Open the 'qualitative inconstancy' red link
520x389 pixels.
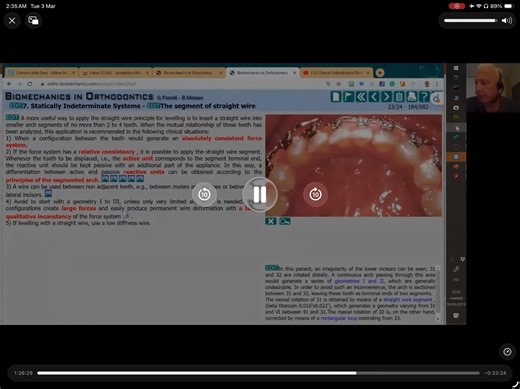pos(38,216)
